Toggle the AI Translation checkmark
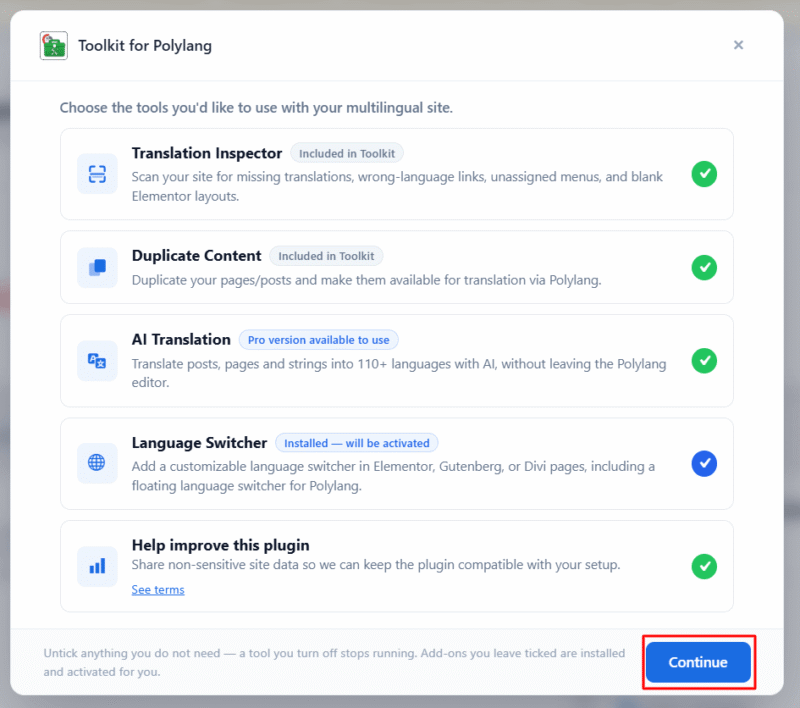This screenshot has height=708, width=800. (x=704, y=361)
